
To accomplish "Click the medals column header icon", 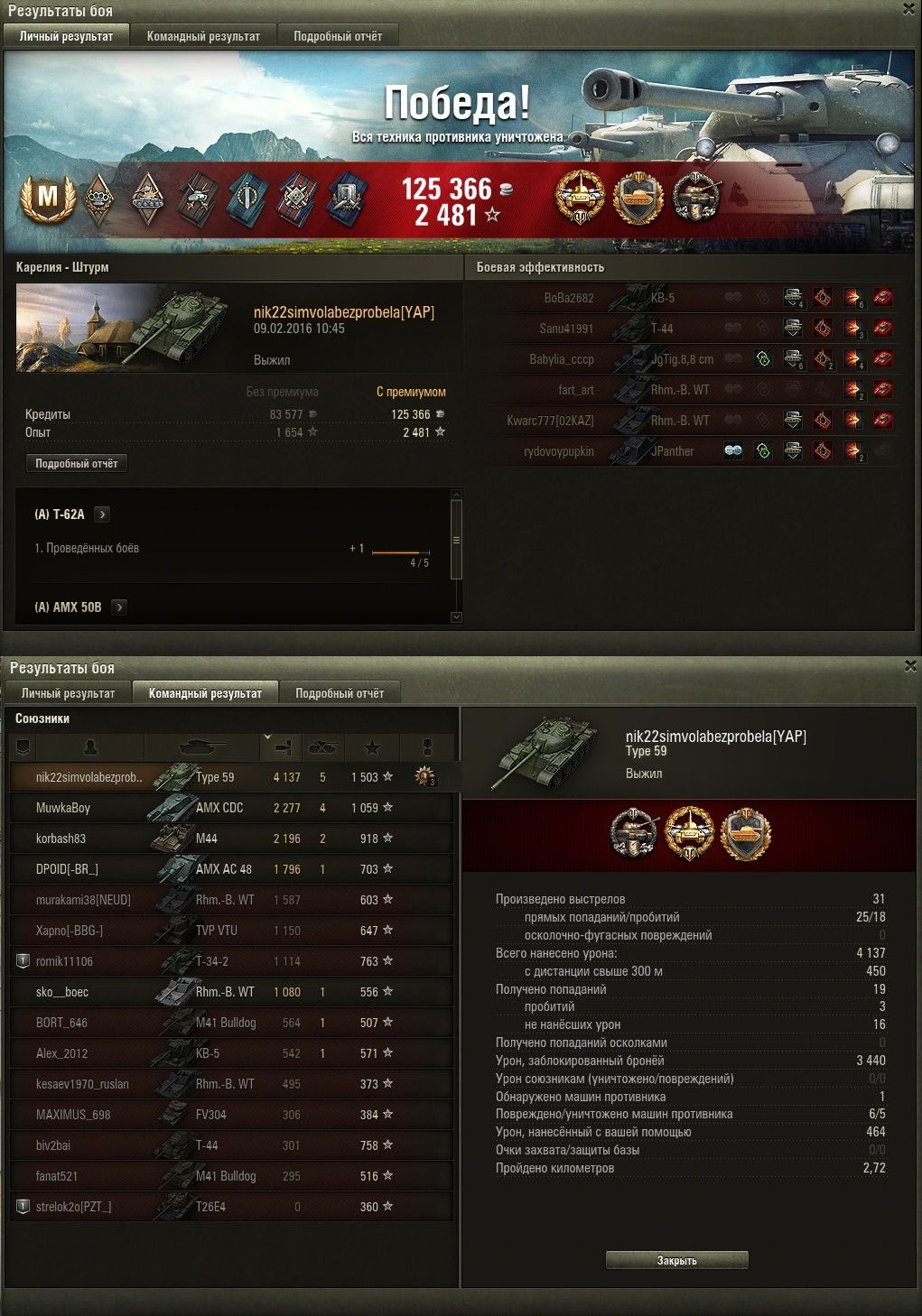I will pyautogui.click(x=428, y=747).
